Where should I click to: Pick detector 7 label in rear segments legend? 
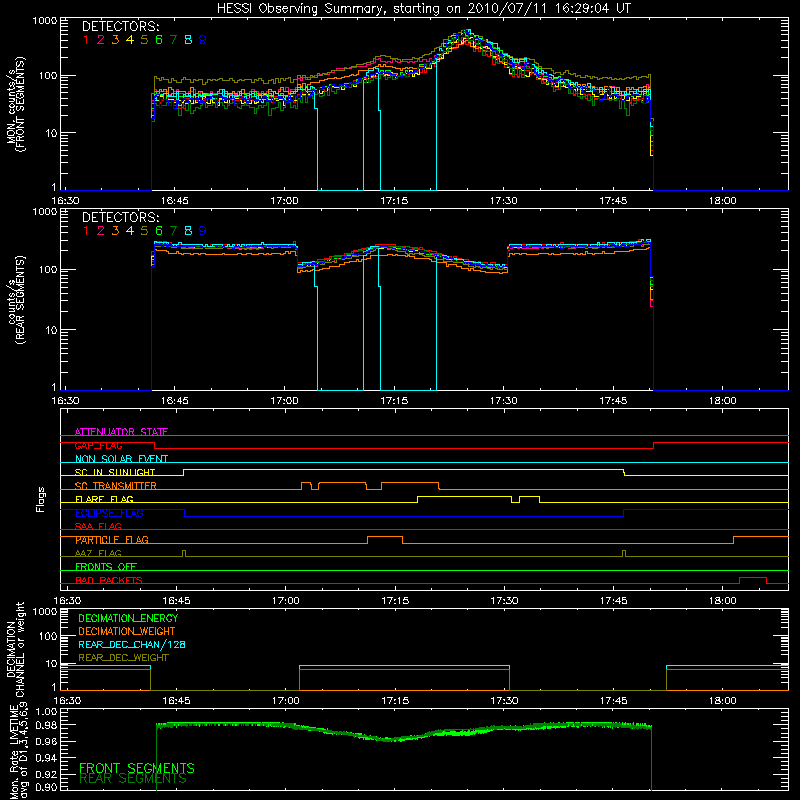(173, 231)
